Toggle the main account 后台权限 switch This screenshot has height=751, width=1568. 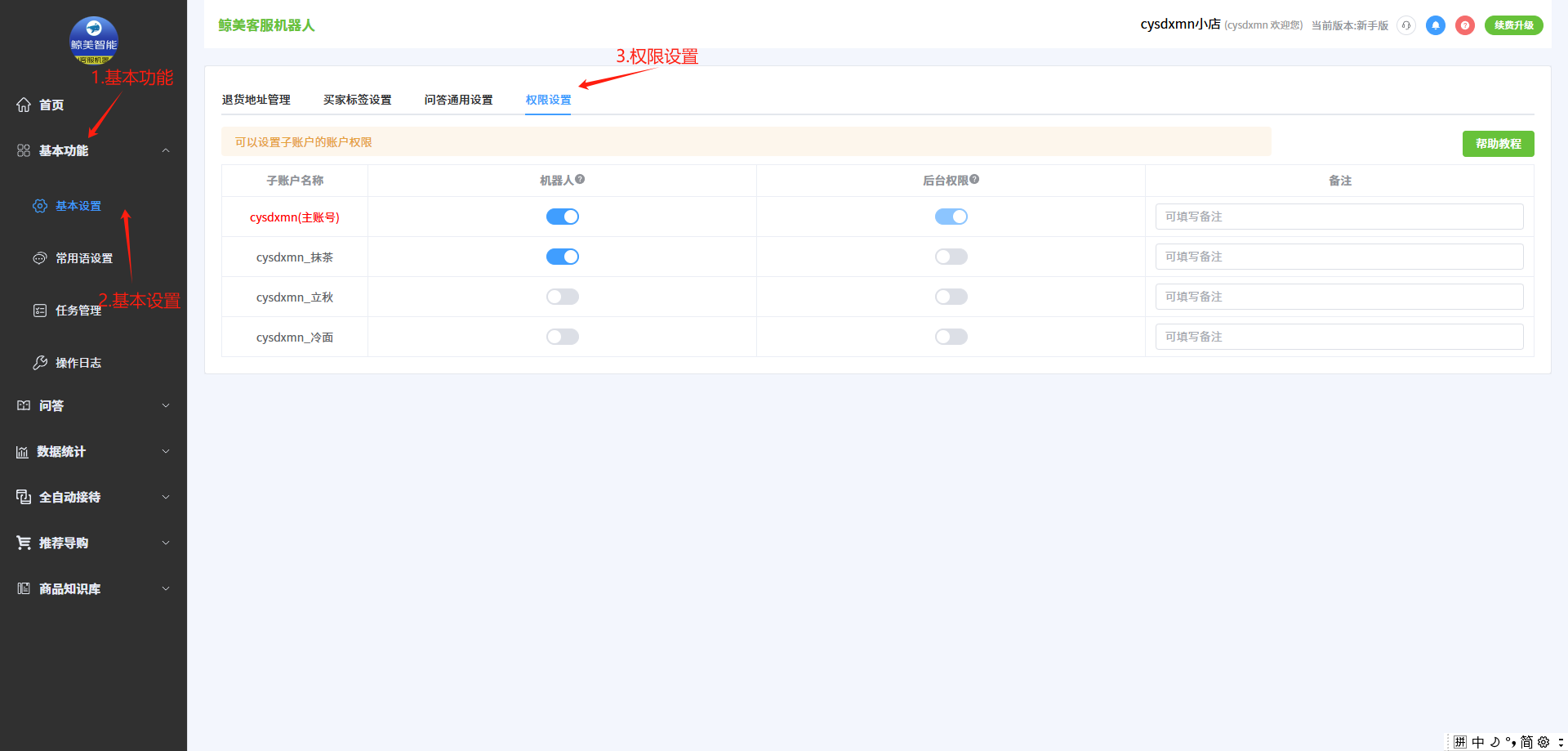click(x=951, y=217)
